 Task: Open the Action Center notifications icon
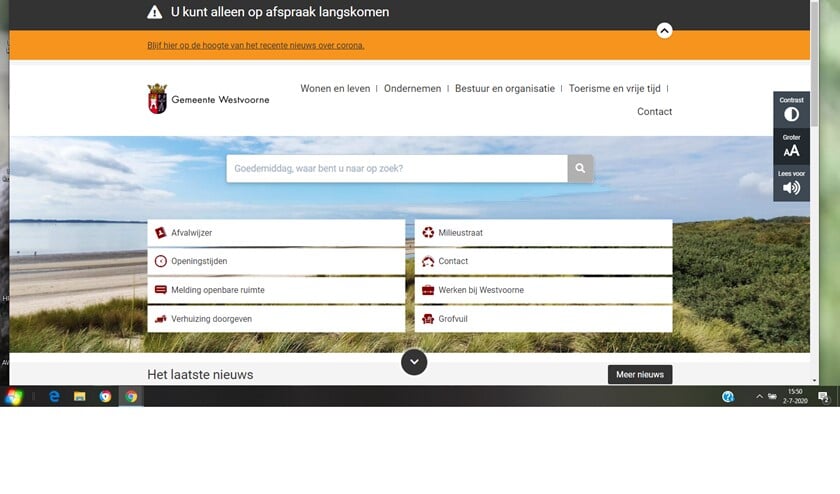click(824, 396)
